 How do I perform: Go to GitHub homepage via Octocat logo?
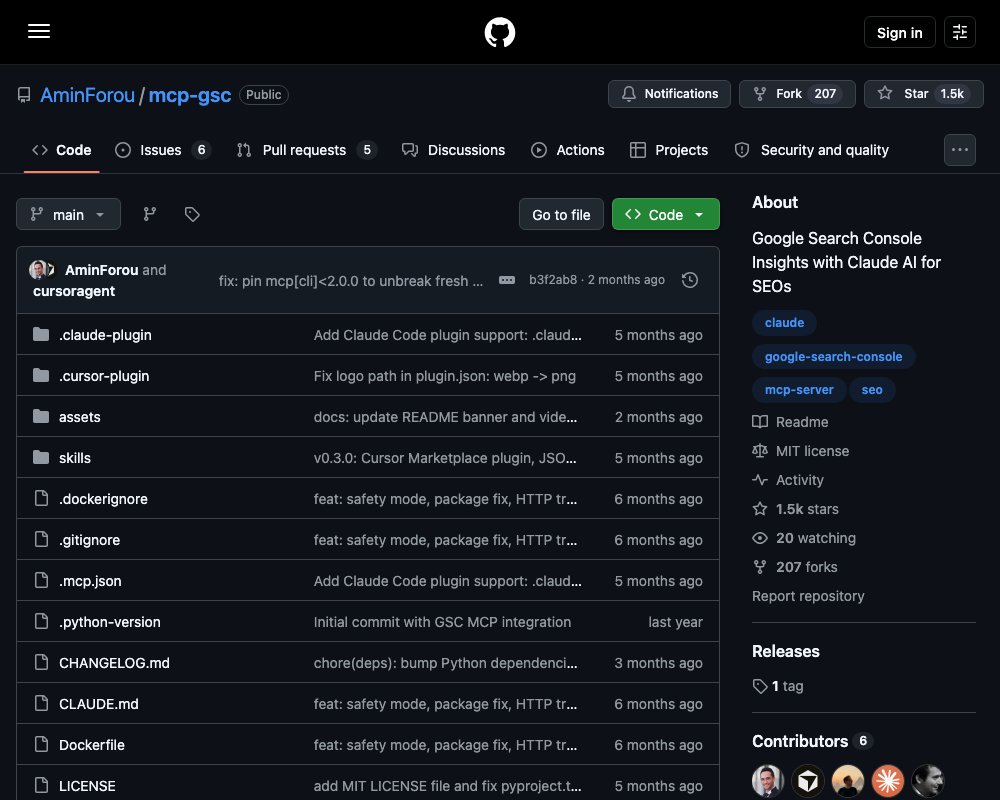point(499,32)
